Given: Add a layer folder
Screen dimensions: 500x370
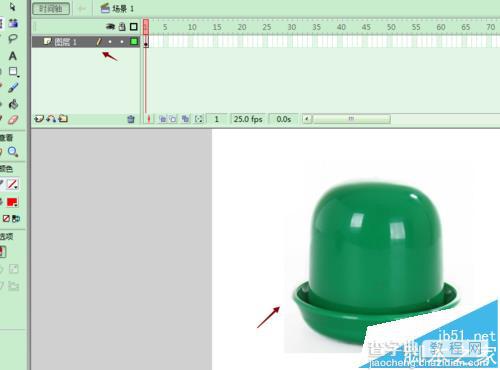Looking at the screenshot, I should click(x=63, y=119).
